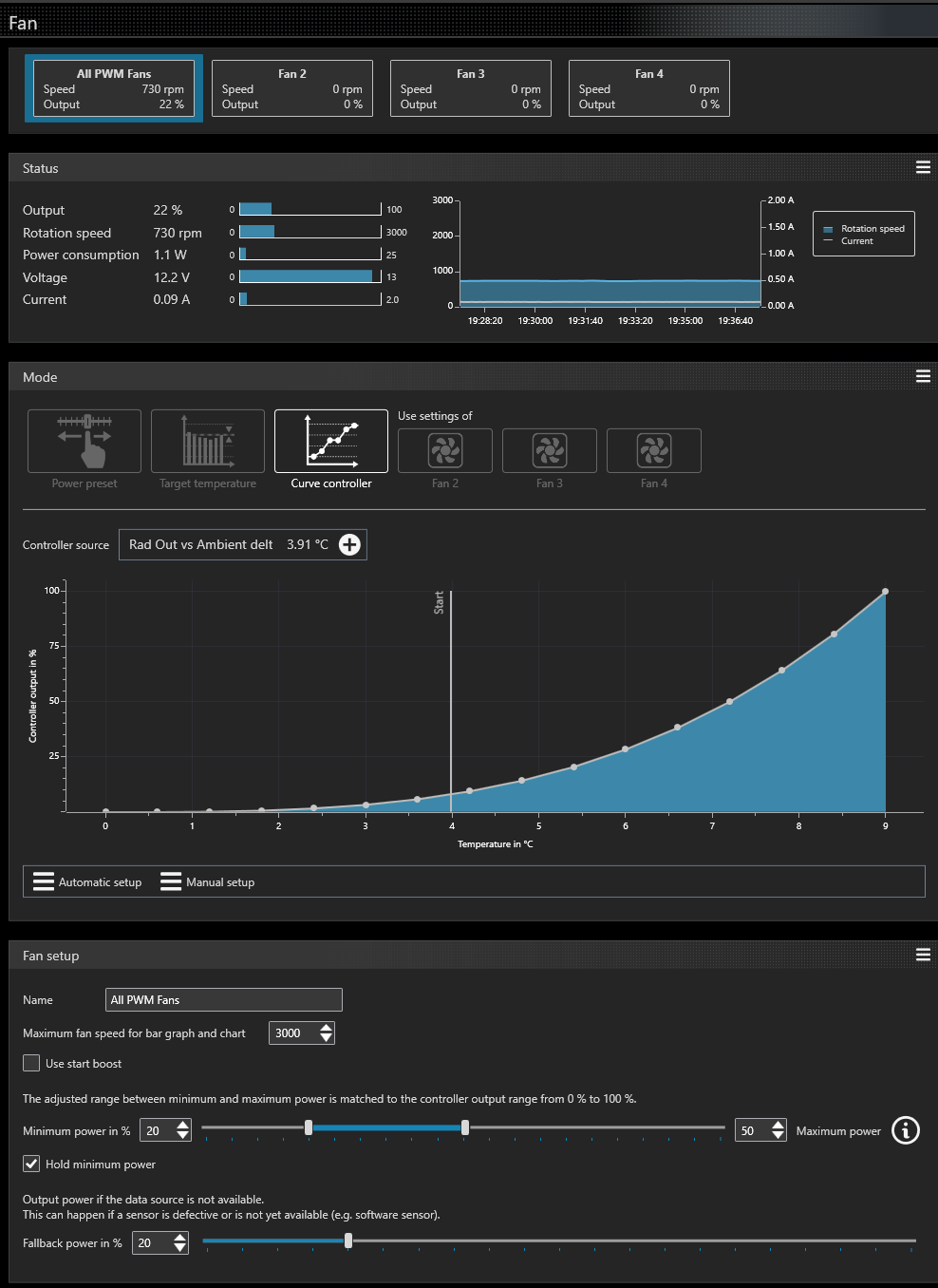Use settings of Fan 3 icon
The height and width of the screenshot is (1288, 938).
click(x=550, y=450)
